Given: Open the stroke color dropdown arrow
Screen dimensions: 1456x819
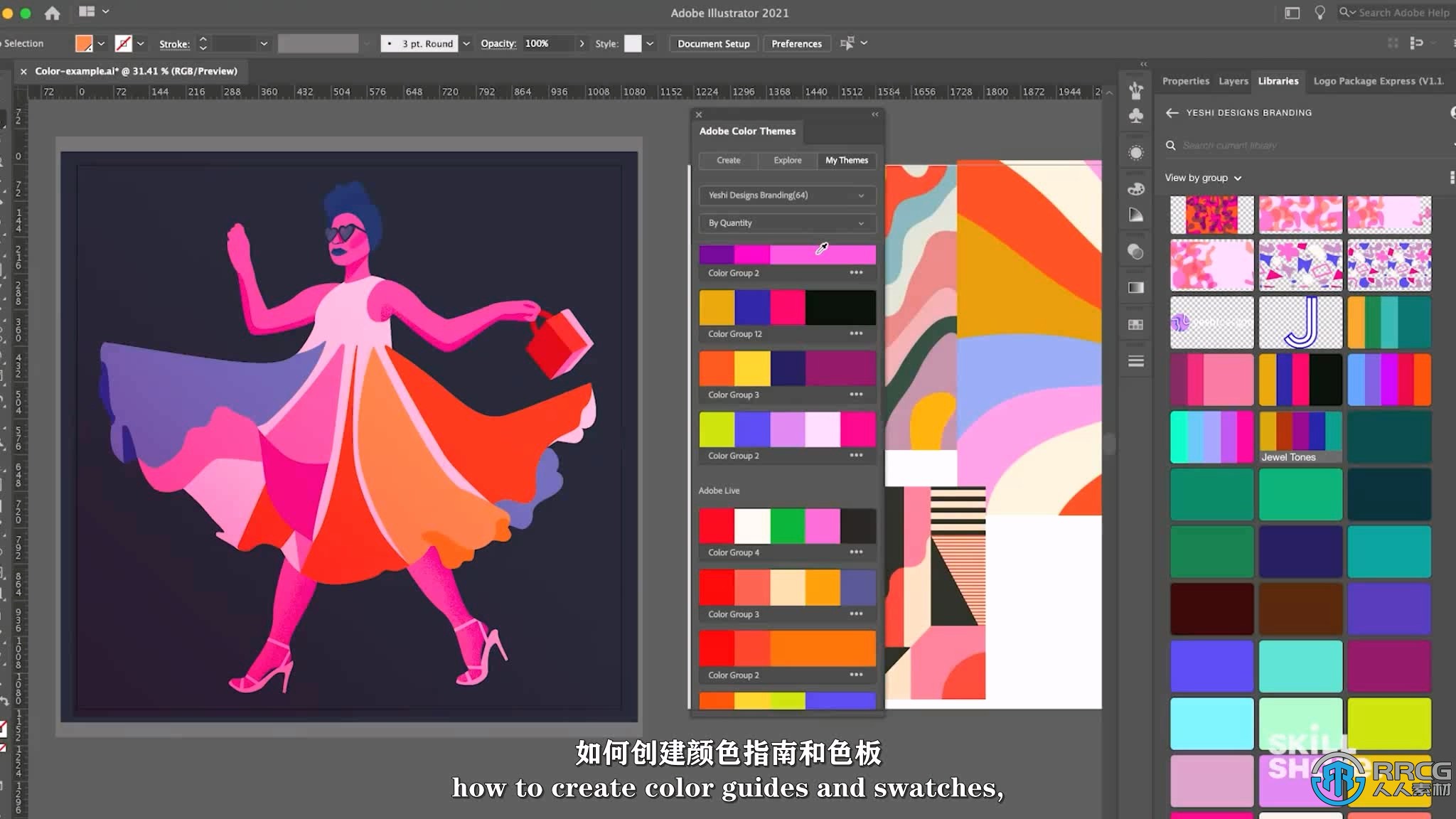Looking at the screenshot, I should (140, 43).
